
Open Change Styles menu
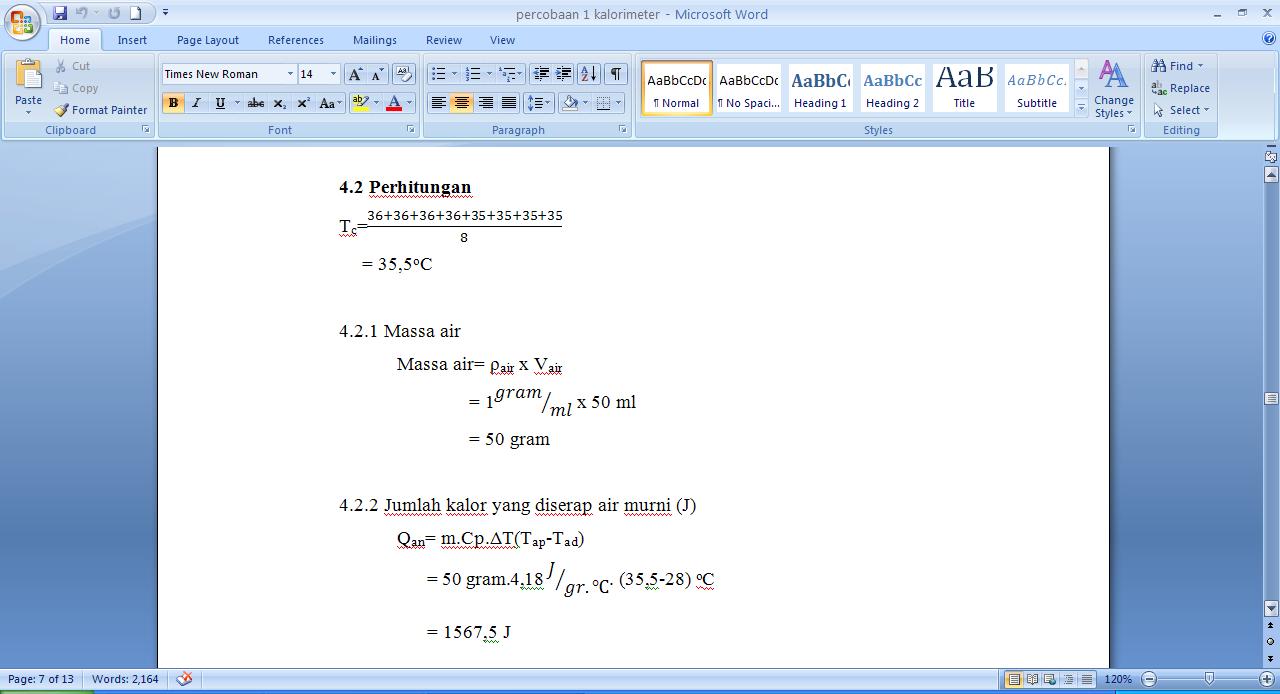1113,89
